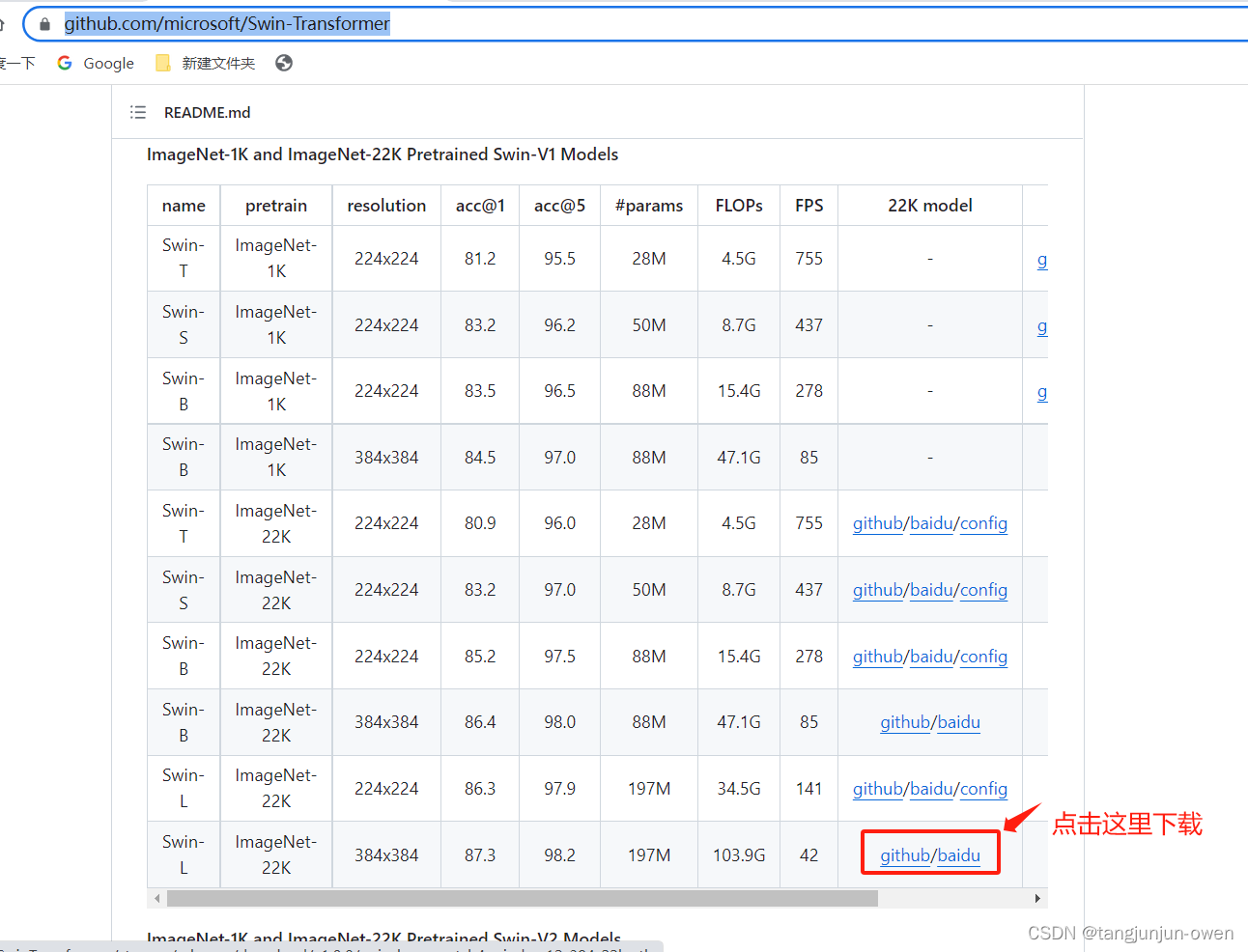Click the README.md file title
Image resolution: width=1248 pixels, height=952 pixels.
tap(208, 113)
